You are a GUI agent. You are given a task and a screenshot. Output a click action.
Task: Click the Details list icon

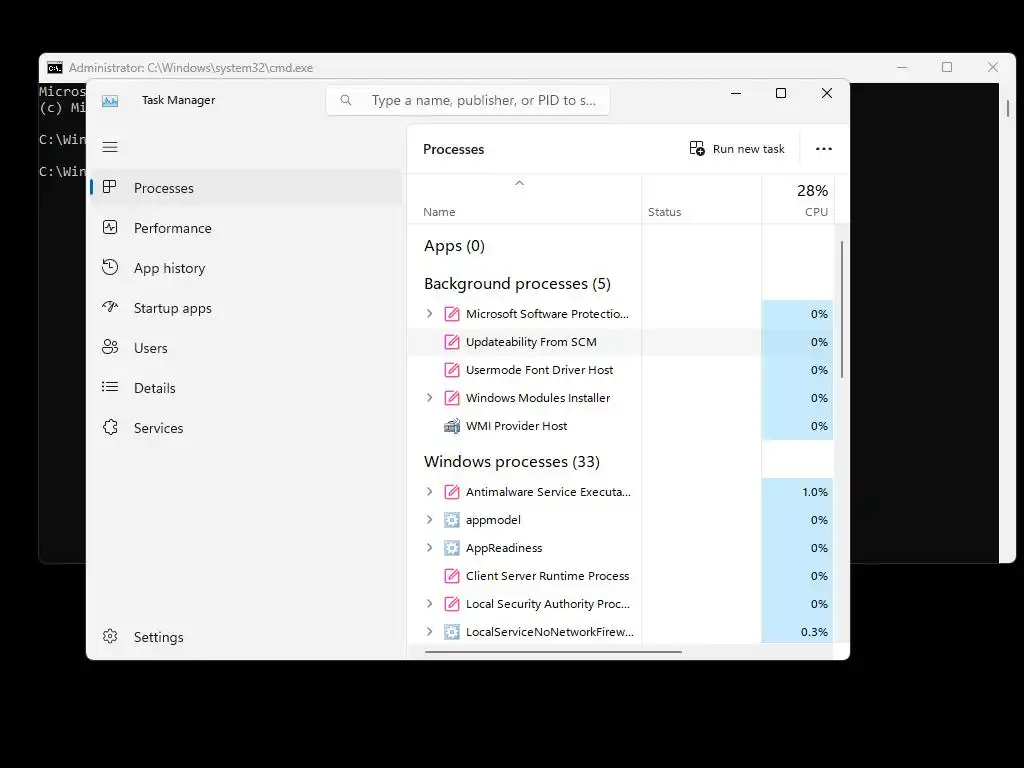tap(110, 387)
